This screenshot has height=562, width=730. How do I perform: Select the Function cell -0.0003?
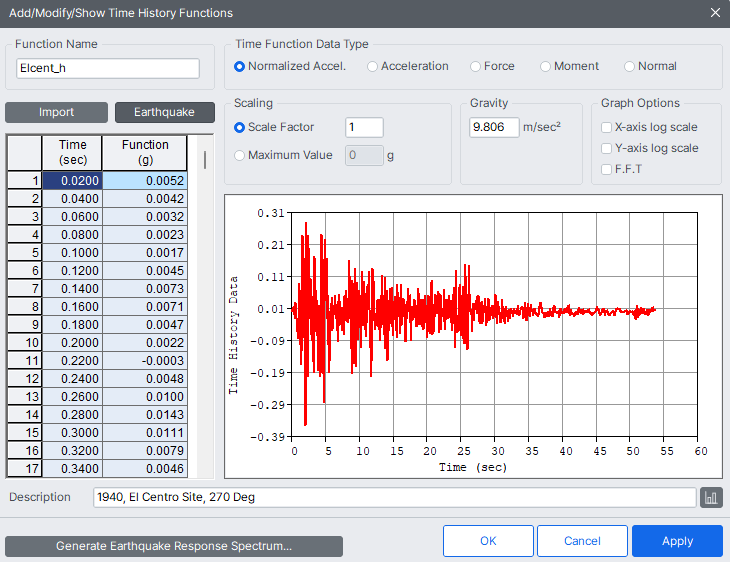pos(145,361)
